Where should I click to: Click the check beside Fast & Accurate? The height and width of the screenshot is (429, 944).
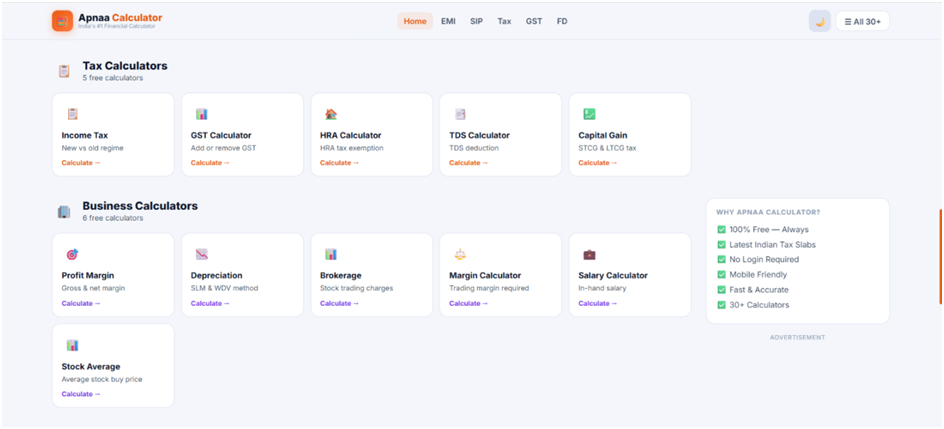(x=721, y=289)
